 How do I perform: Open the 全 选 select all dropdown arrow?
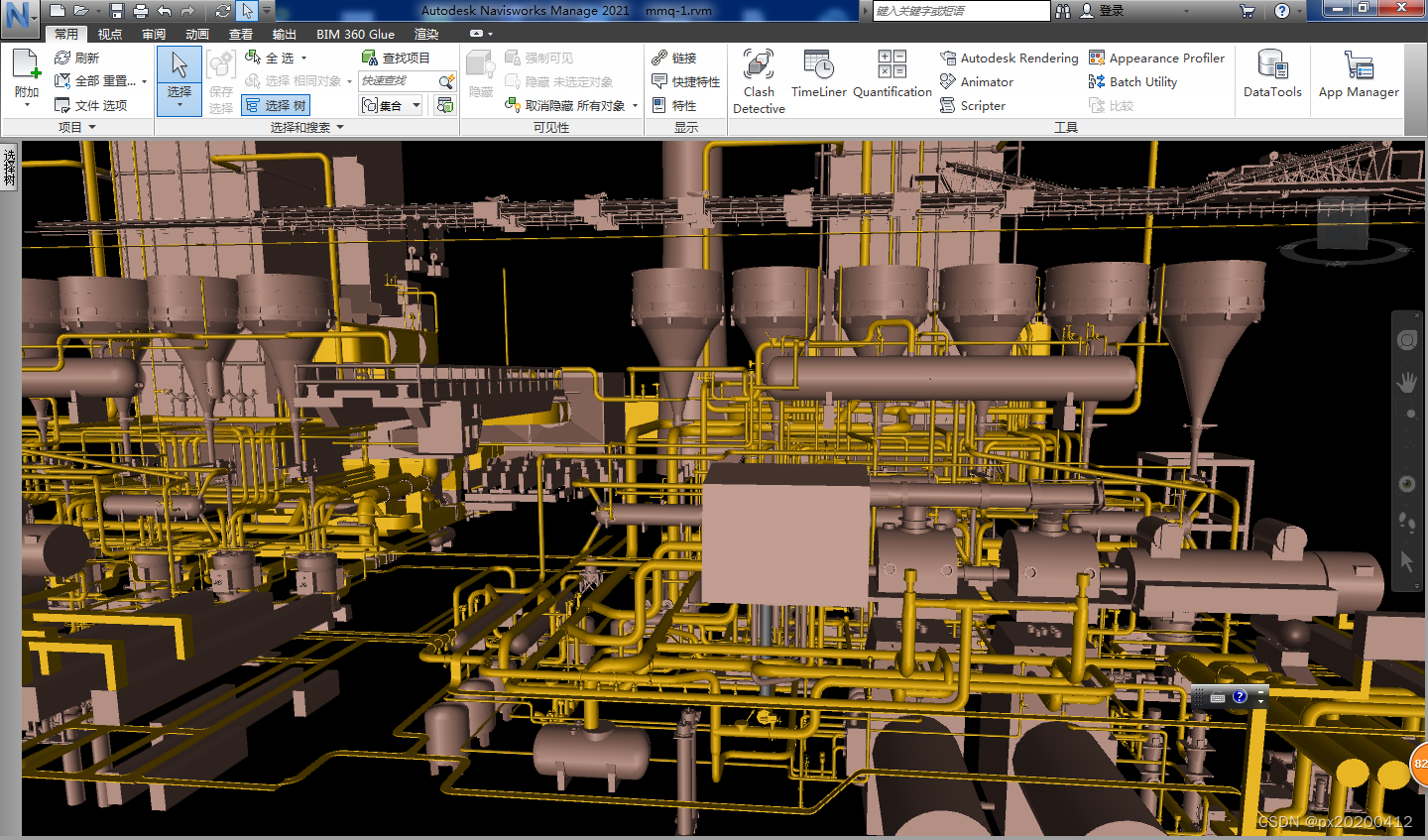[304, 58]
